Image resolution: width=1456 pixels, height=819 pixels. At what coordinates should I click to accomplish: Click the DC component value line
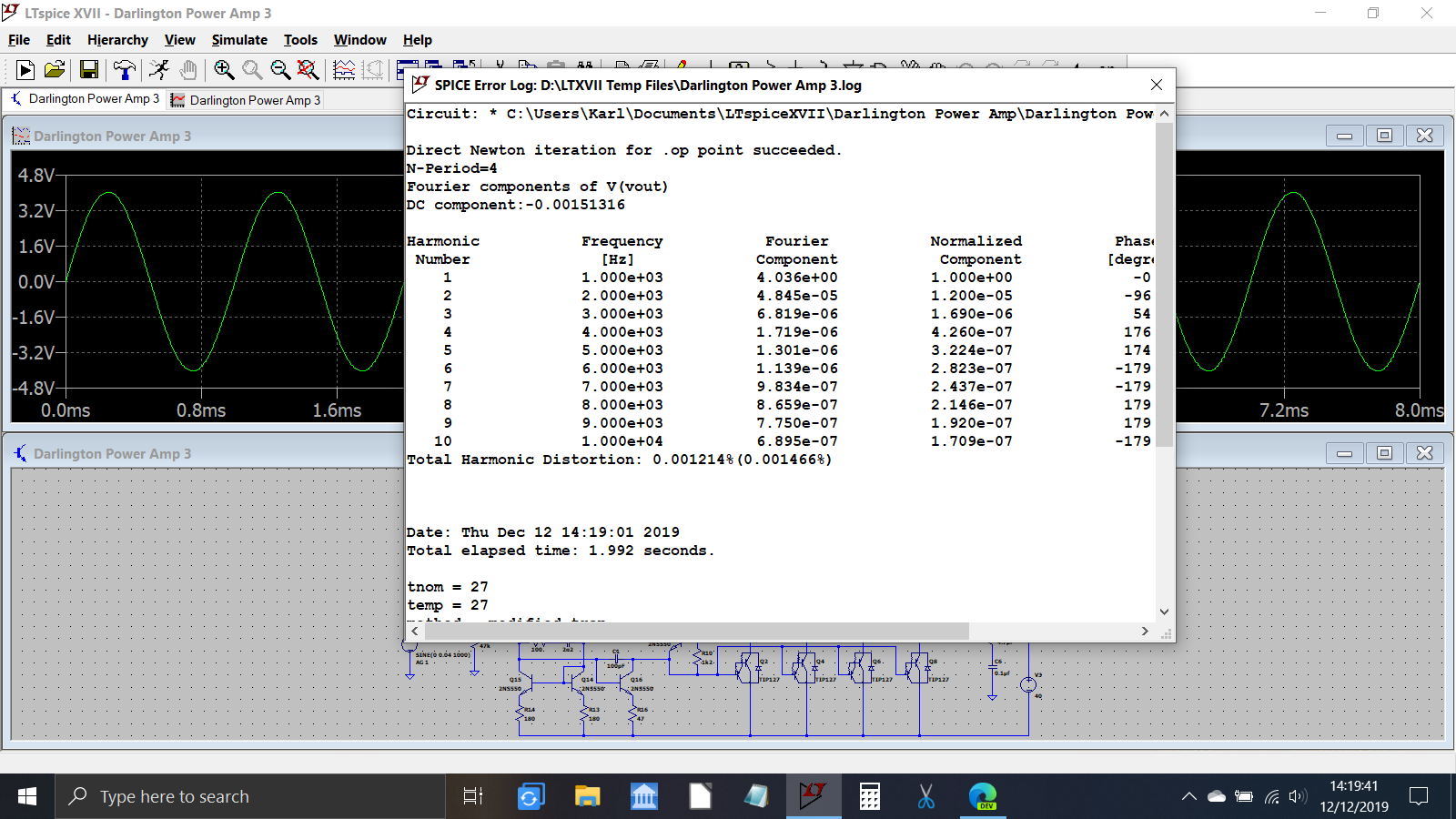[516, 205]
